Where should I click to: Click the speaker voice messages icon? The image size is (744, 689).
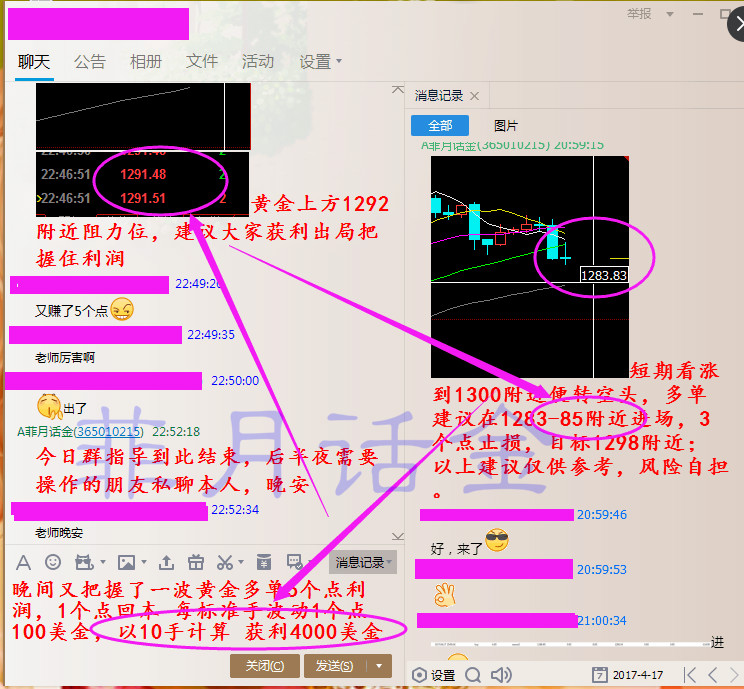tap(501, 675)
